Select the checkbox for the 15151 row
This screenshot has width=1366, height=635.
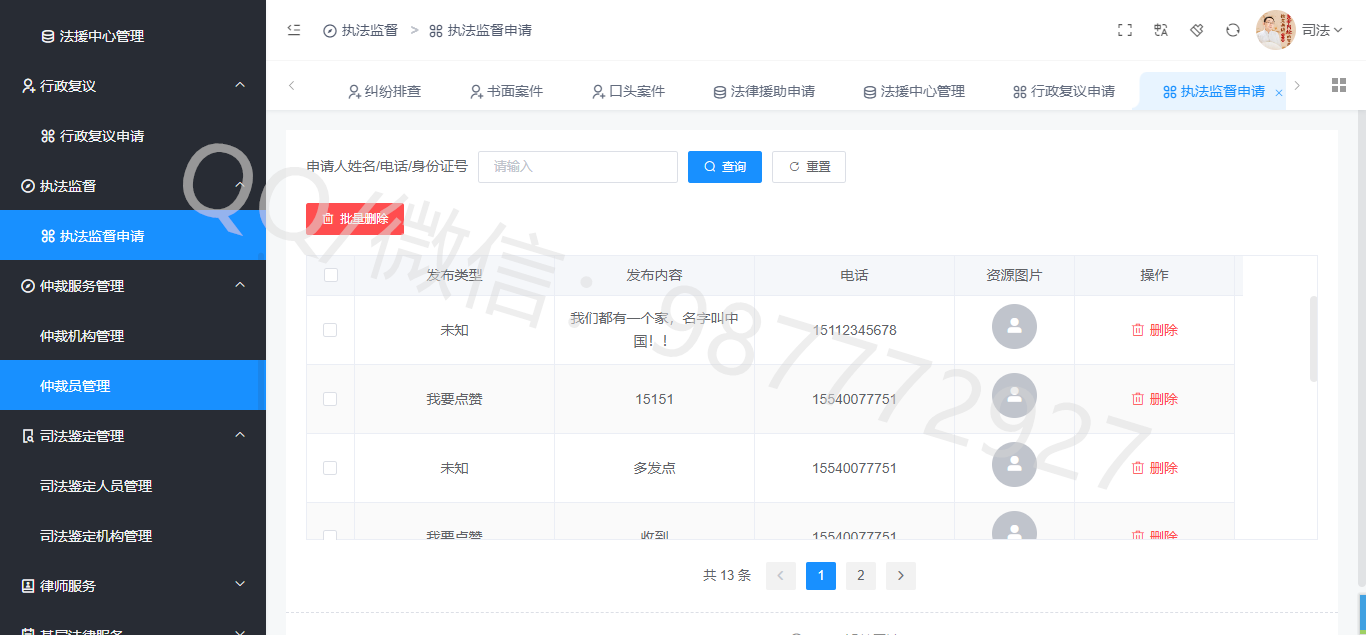point(330,399)
